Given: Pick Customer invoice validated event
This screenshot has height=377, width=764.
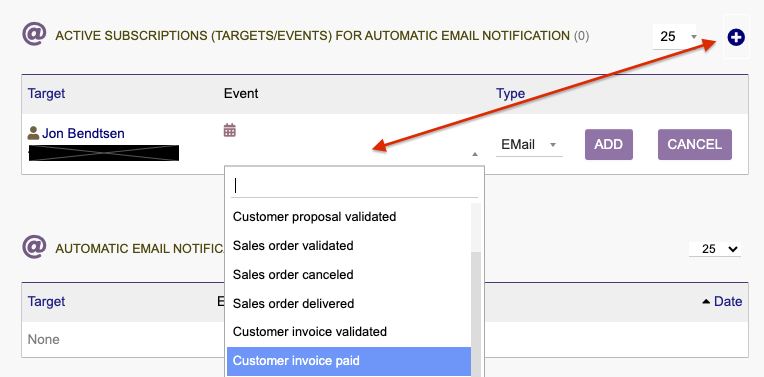Looking at the screenshot, I should point(349,332).
